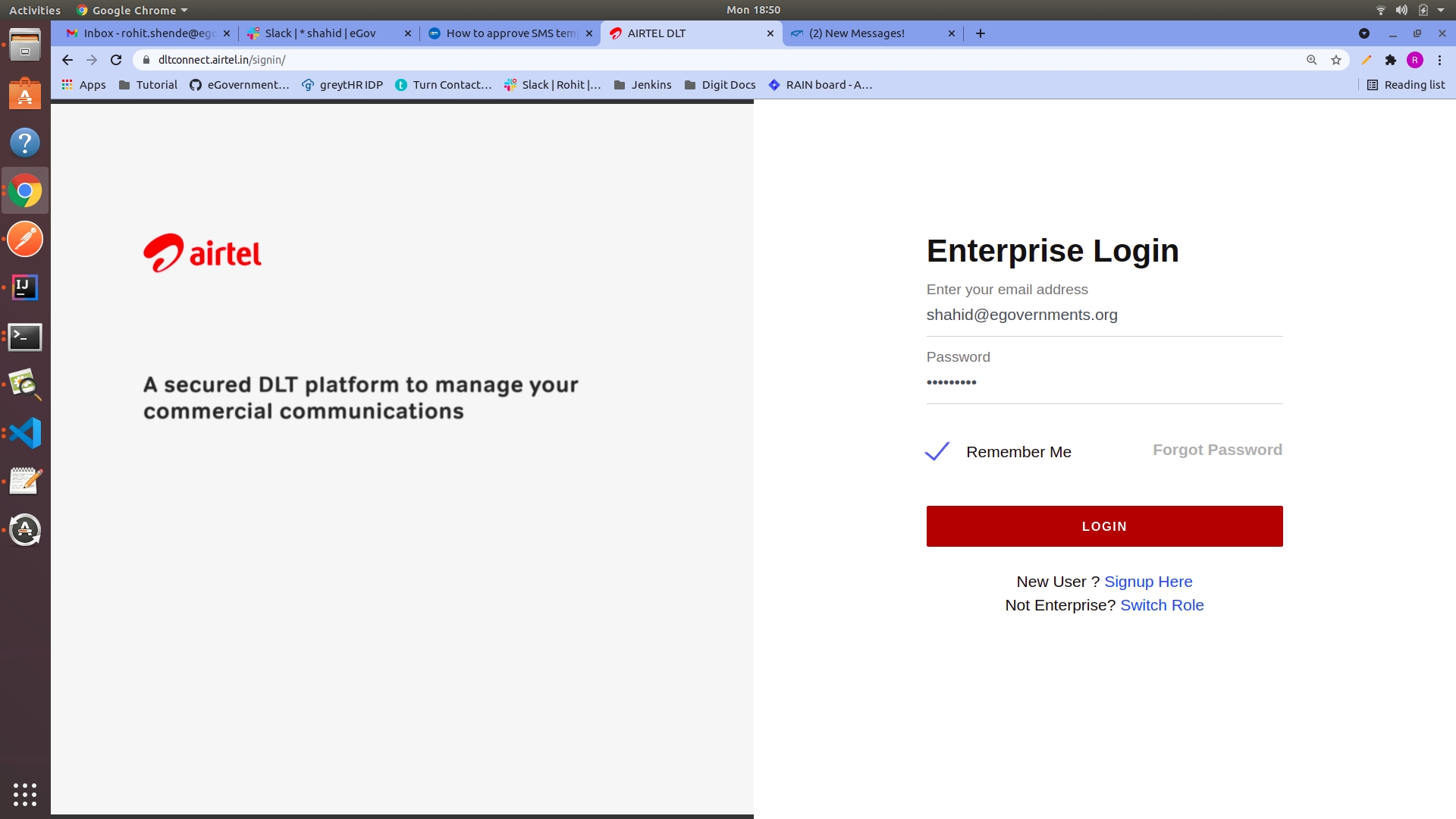Reload the page with the refresh icon

pos(116,60)
